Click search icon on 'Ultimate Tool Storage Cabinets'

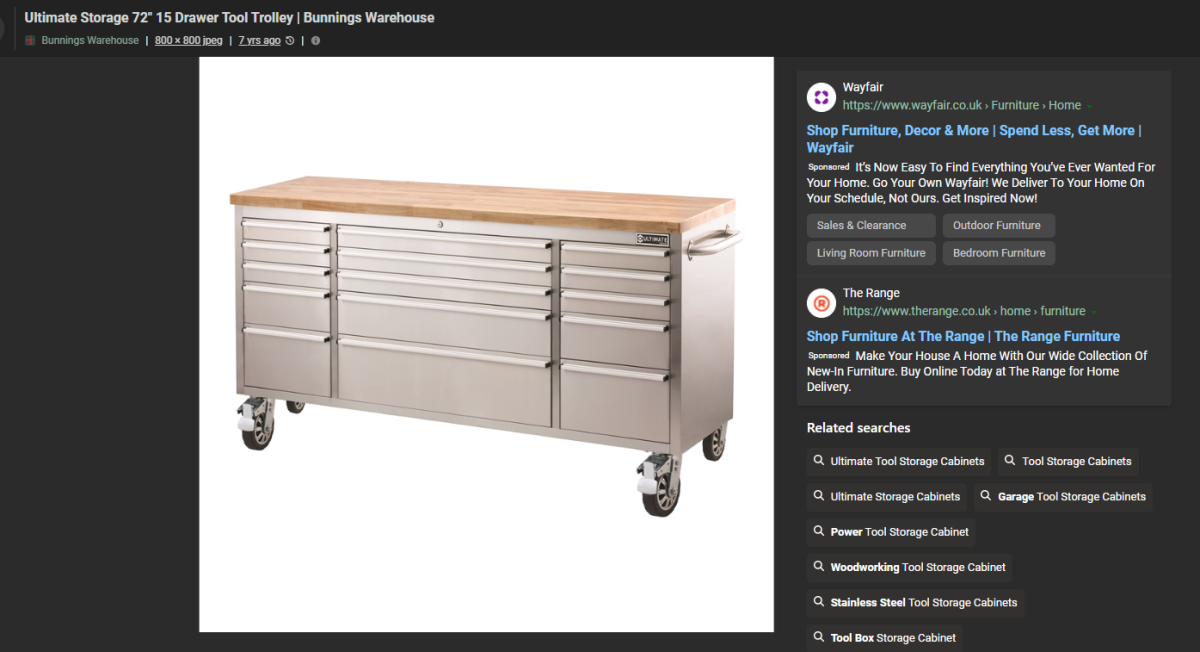819,462
